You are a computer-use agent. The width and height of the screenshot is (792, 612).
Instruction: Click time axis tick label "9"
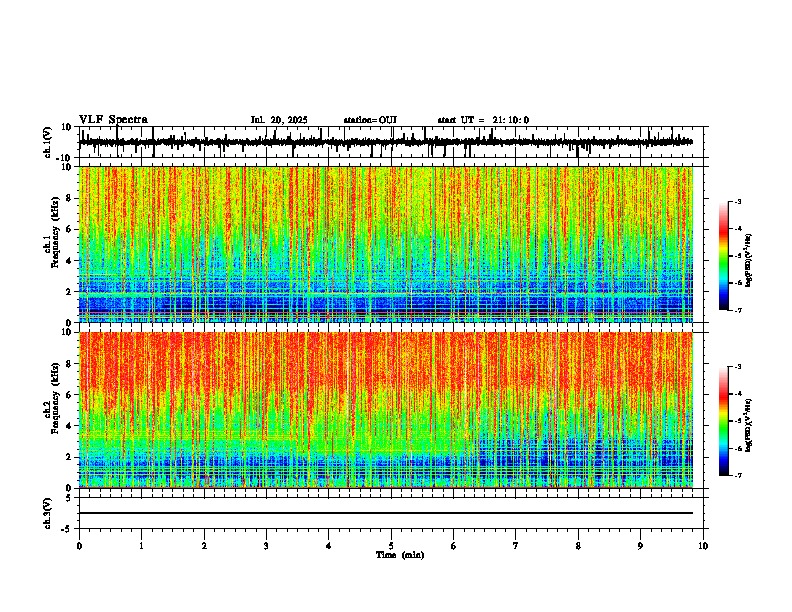pyautogui.click(x=640, y=546)
